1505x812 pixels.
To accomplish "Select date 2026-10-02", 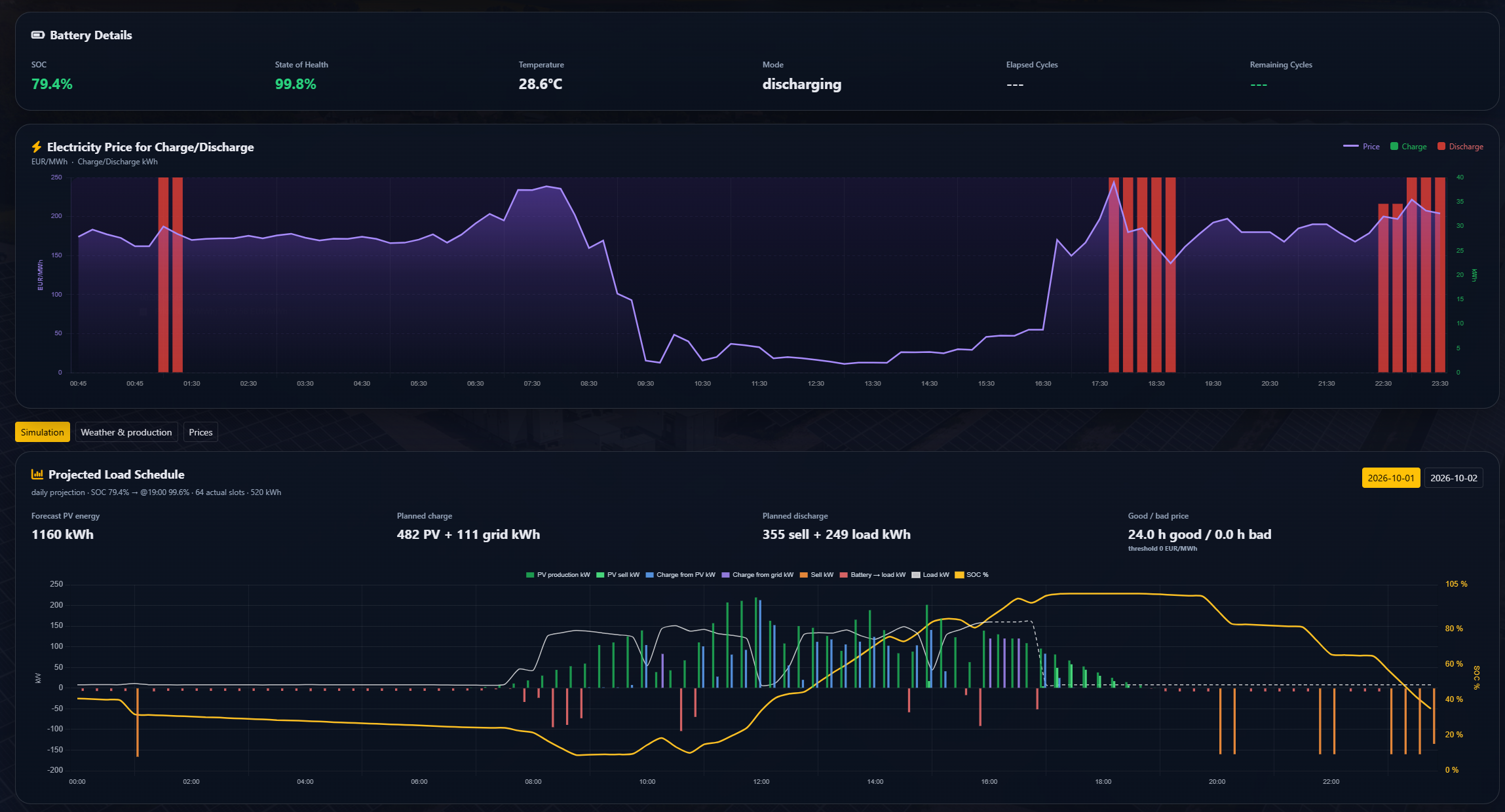I will click(x=1454, y=478).
